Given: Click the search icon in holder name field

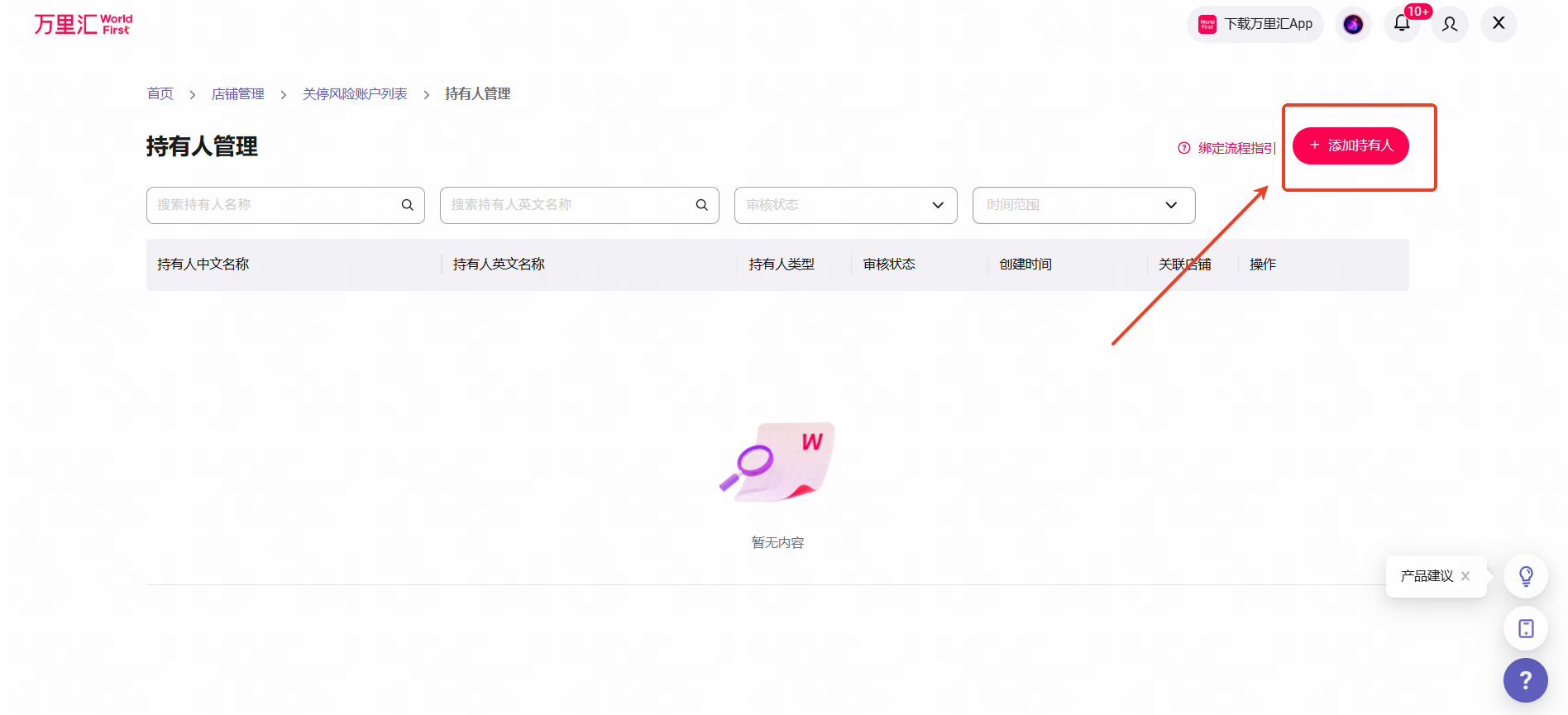Looking at the screenshot, I should [x=408, y=205].
